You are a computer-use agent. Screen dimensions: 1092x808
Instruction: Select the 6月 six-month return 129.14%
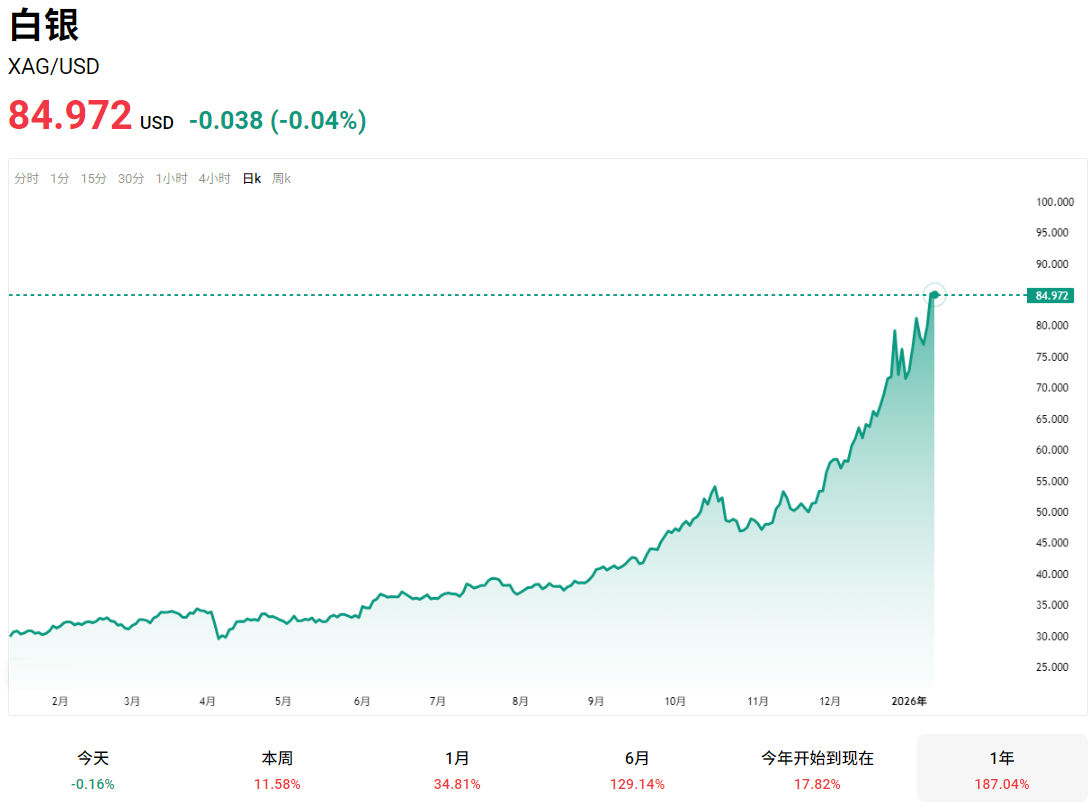[638, 770]
